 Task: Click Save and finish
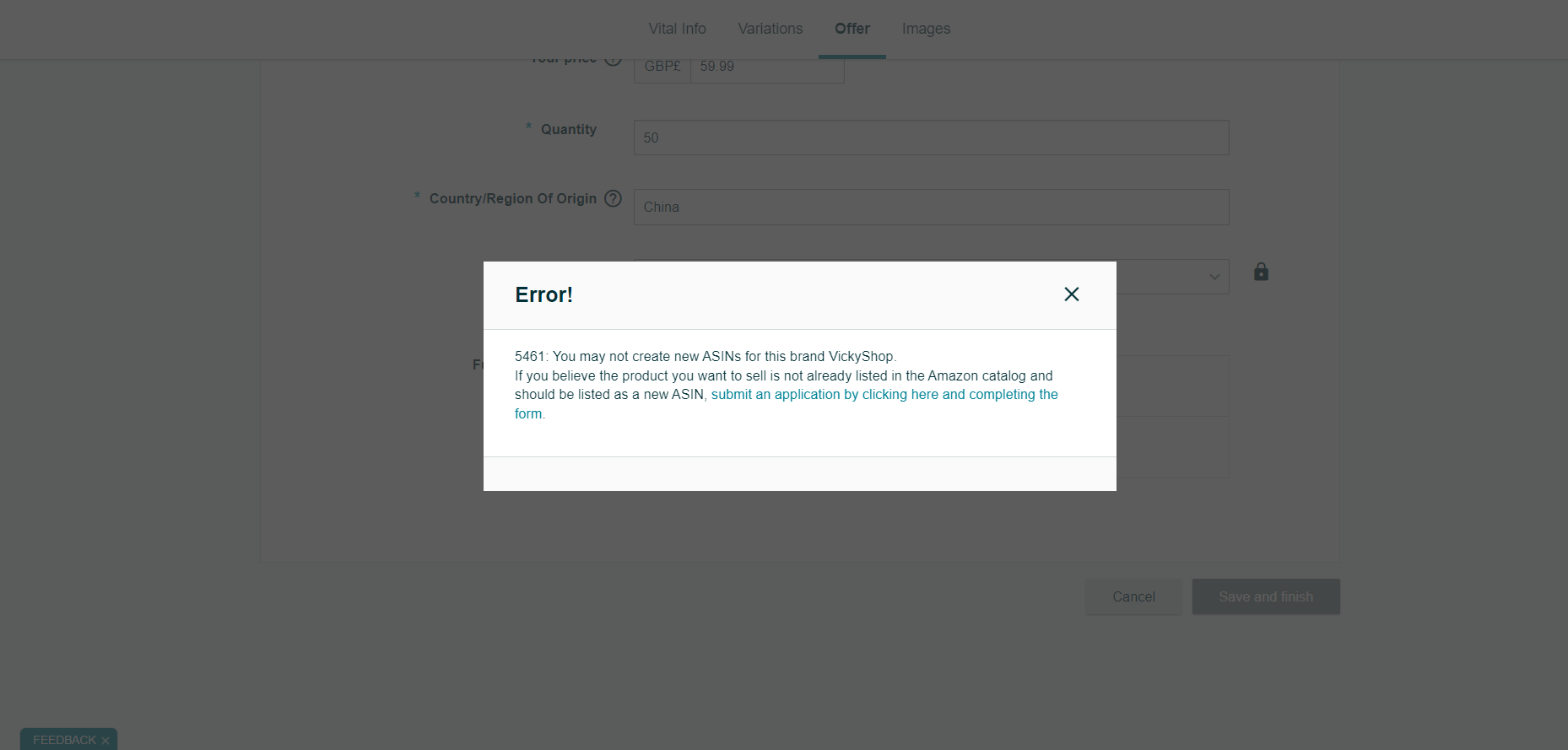(1266, 596)
